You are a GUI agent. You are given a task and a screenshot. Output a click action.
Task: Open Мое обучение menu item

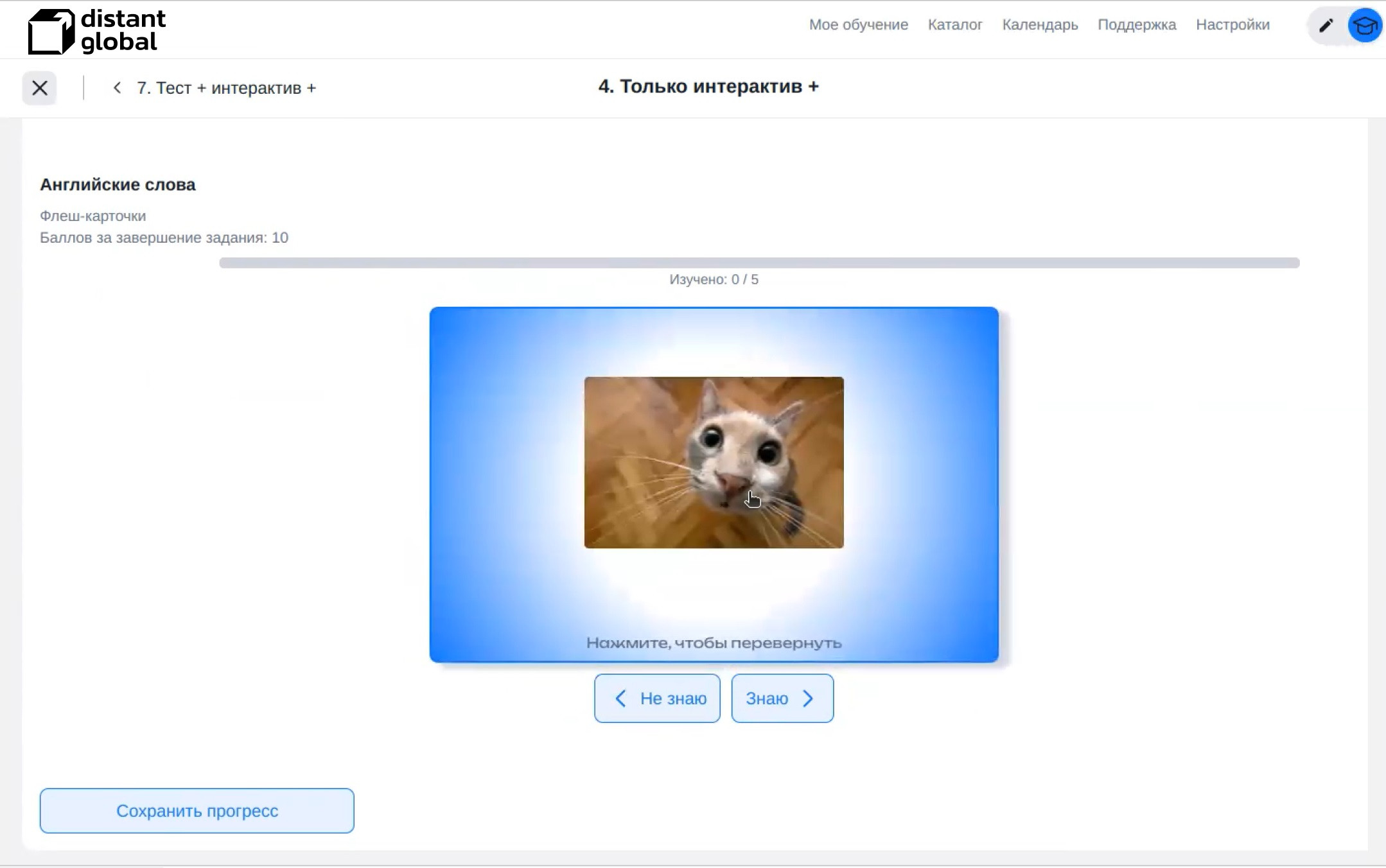(858, 25)
